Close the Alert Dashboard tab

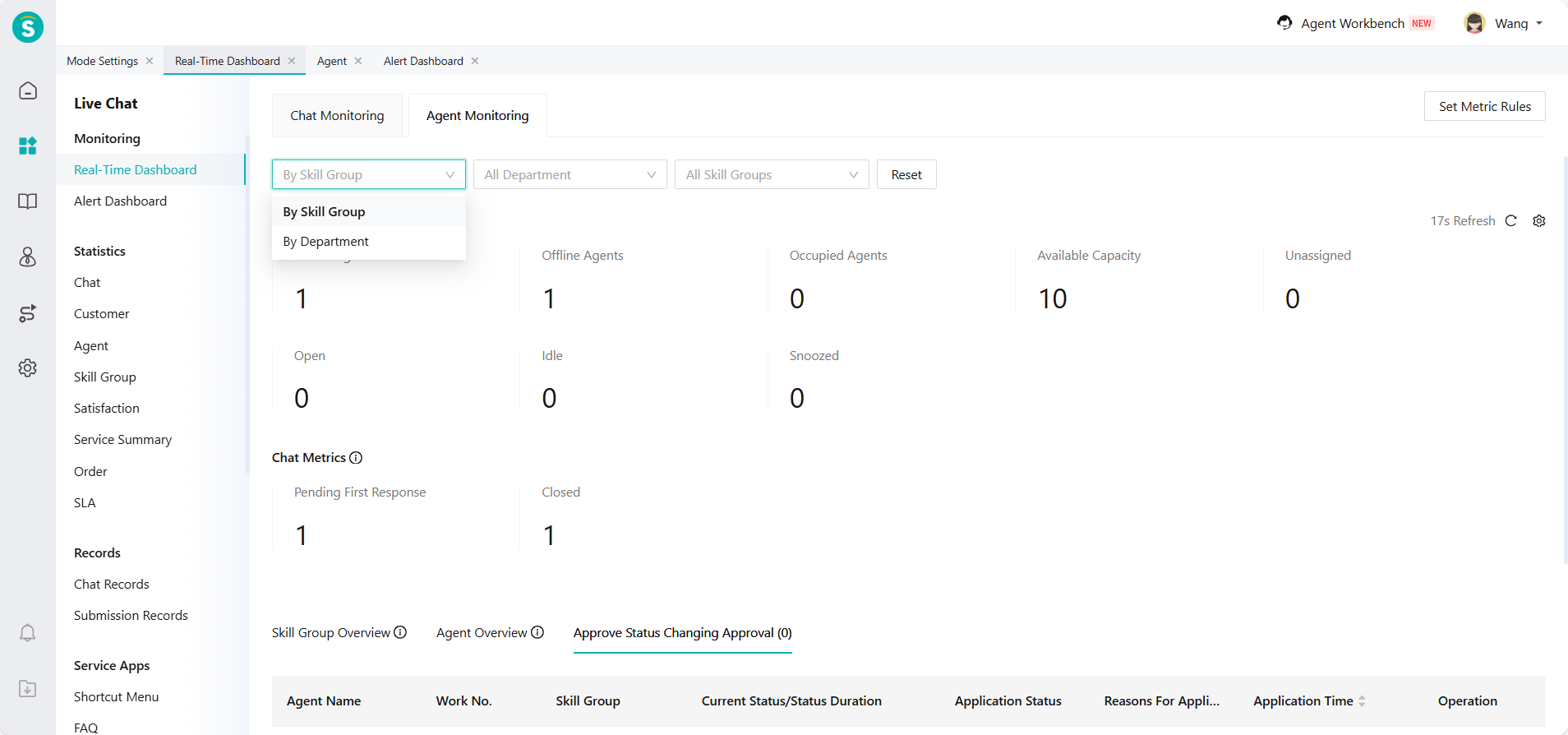click(x=475, y=61)
